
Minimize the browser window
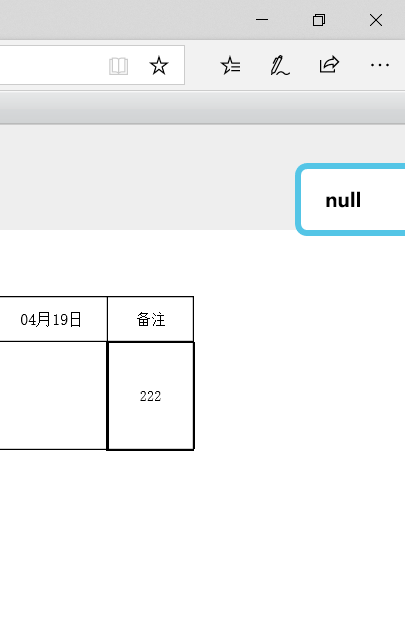coord(262,19)
